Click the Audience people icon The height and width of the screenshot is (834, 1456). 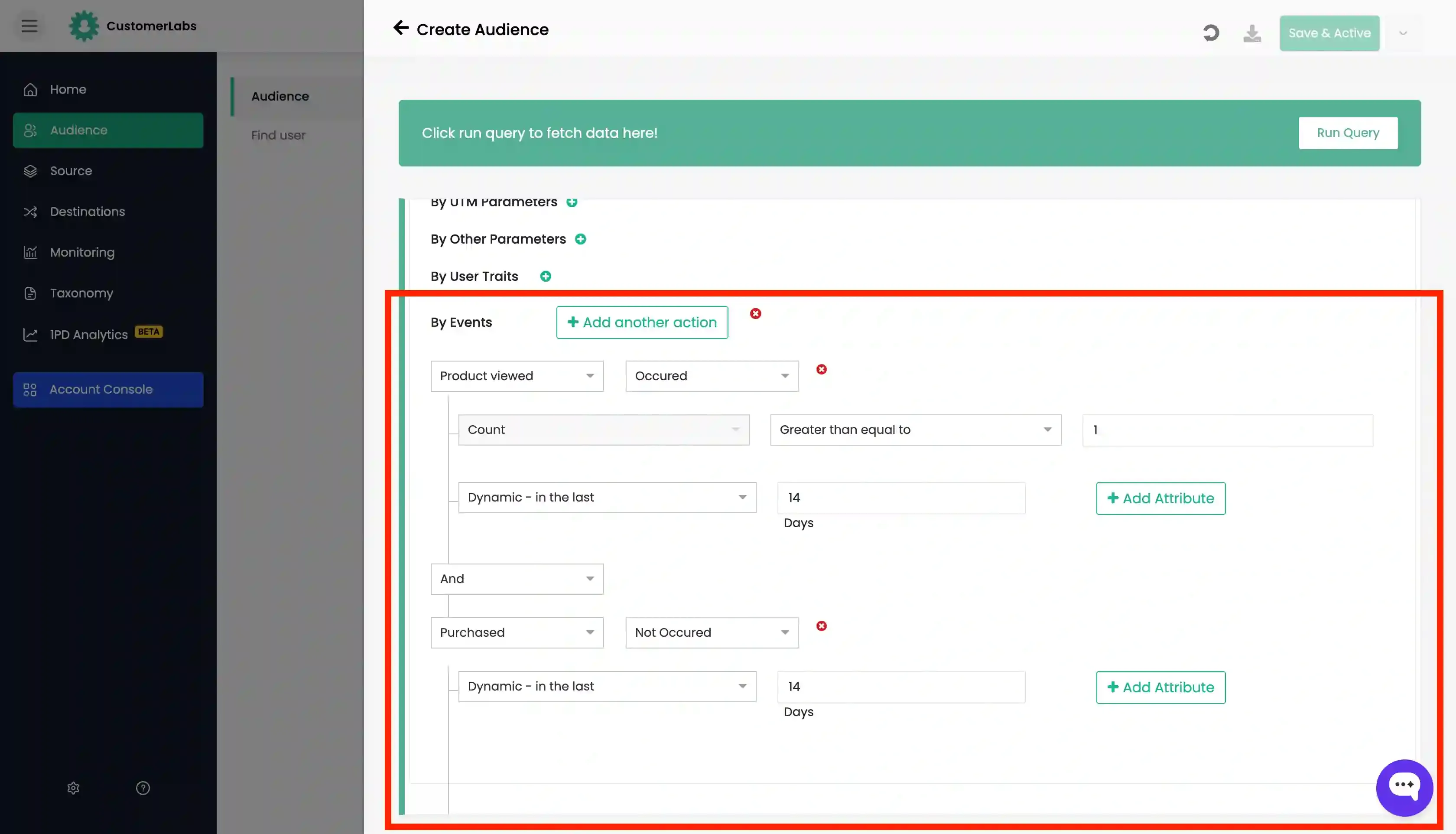tap(30, 130)
